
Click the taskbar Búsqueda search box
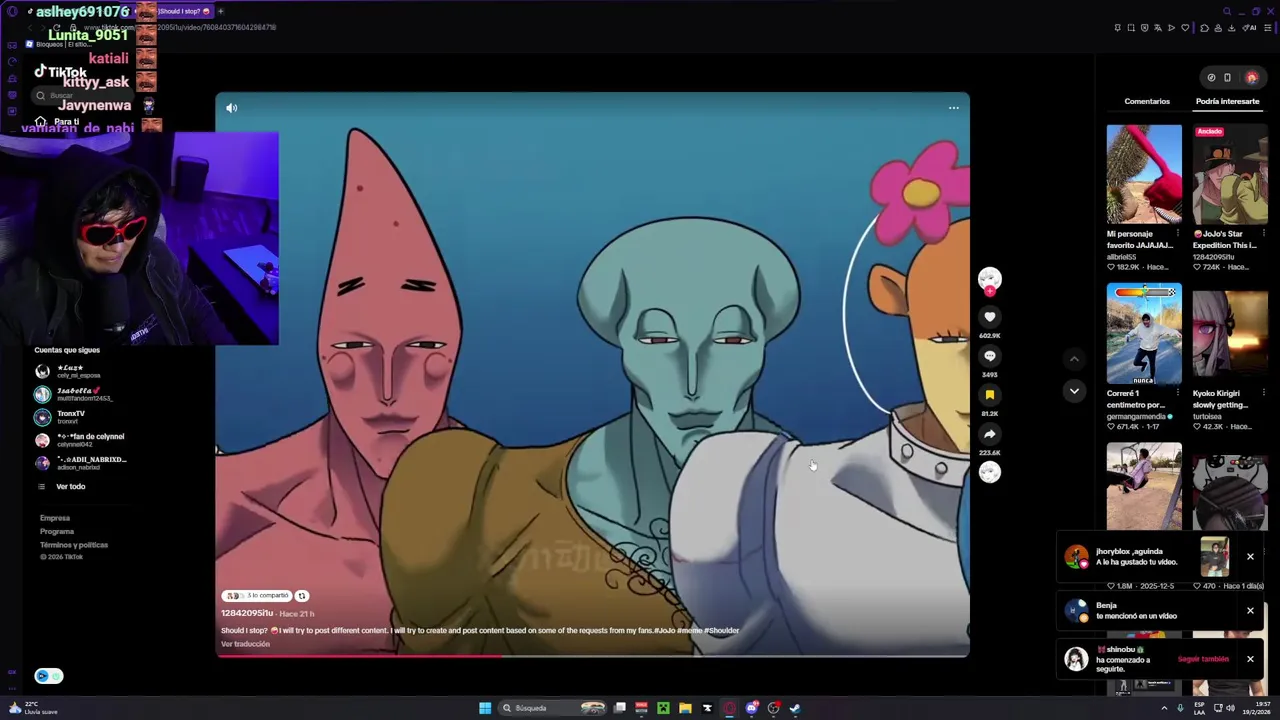tap(553, 708)
